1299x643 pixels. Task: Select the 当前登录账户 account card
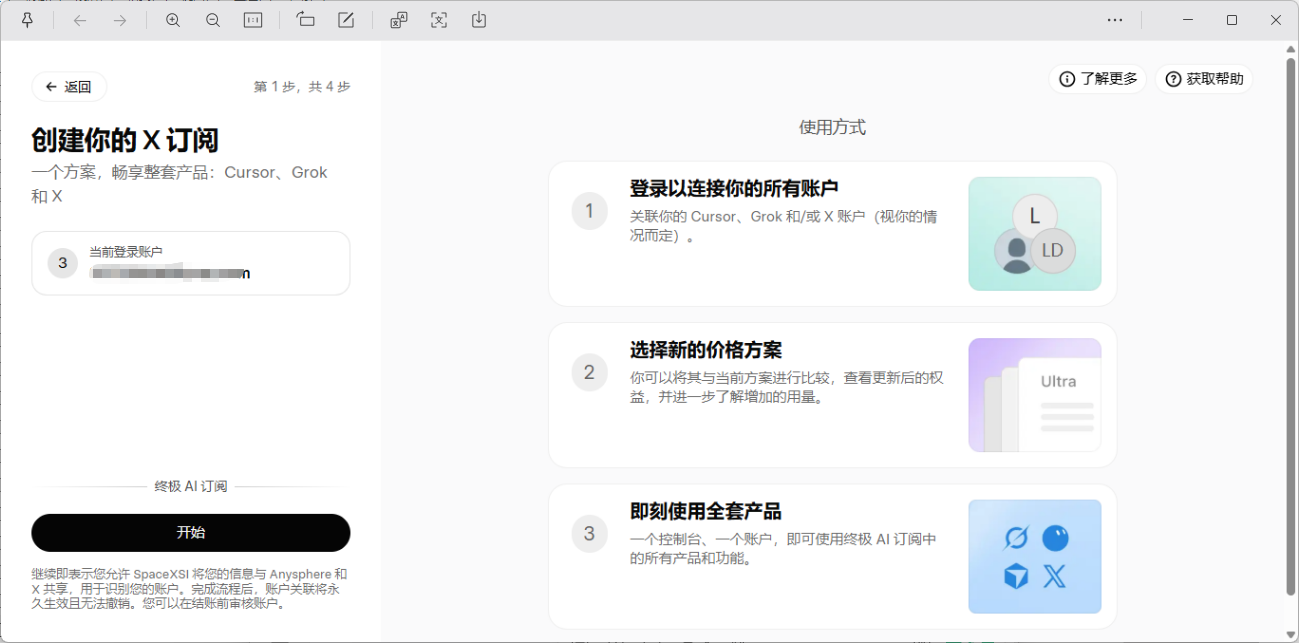point(191,263)
